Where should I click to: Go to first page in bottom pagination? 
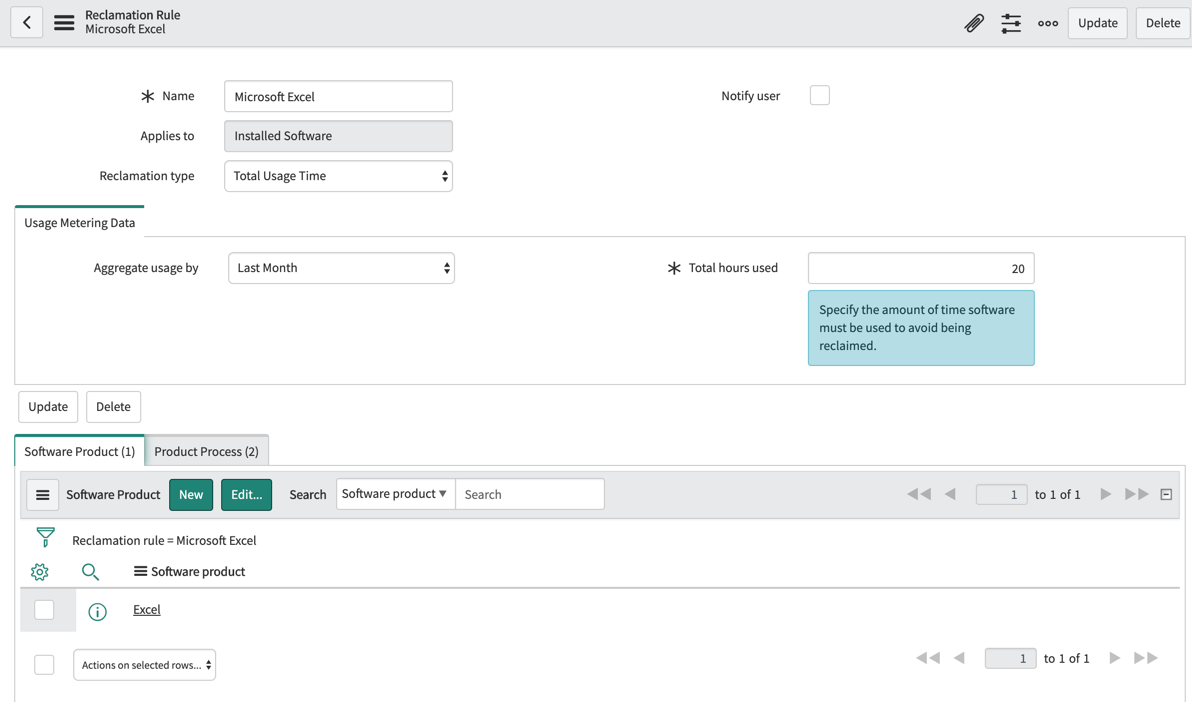pyautogui.click(x=927, y=658)
